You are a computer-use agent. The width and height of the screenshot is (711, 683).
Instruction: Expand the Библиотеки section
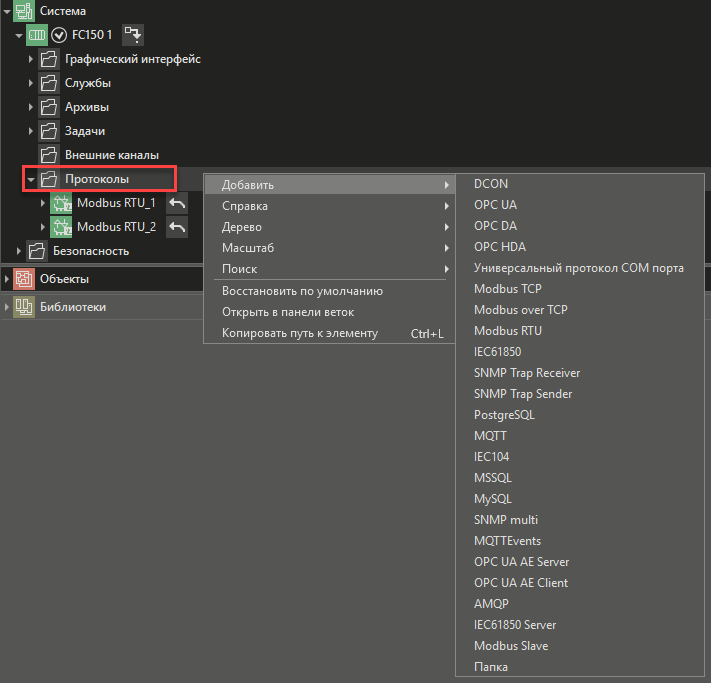6,307
